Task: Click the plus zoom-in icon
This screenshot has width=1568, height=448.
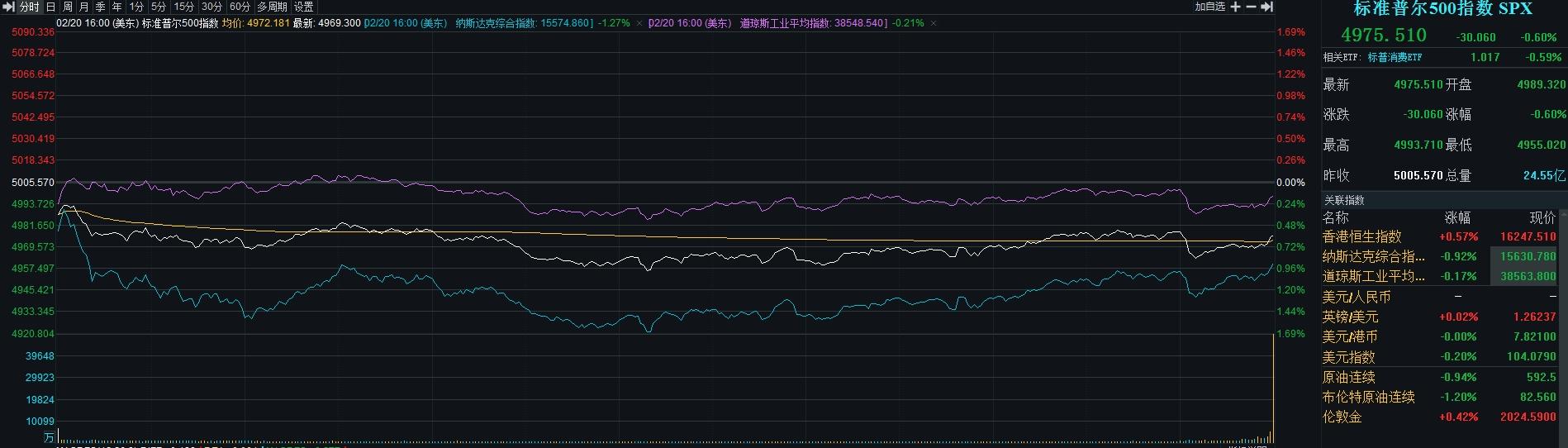Action: (1236, 7)
